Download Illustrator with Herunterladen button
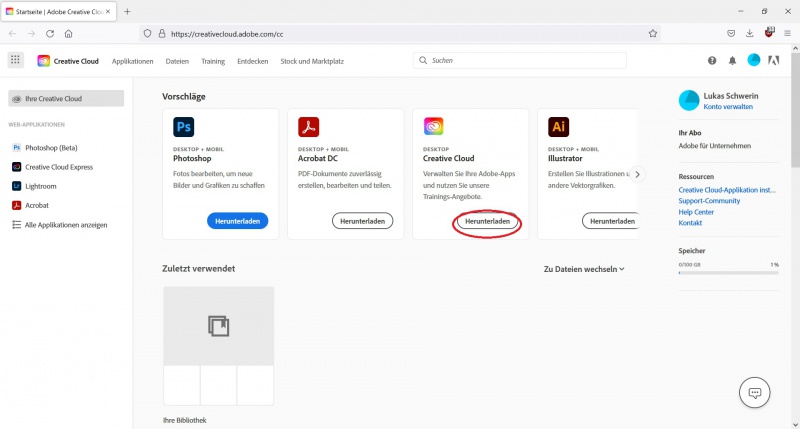Image resolution: width=800 pixels, height=429 pixels. [610, 221]
